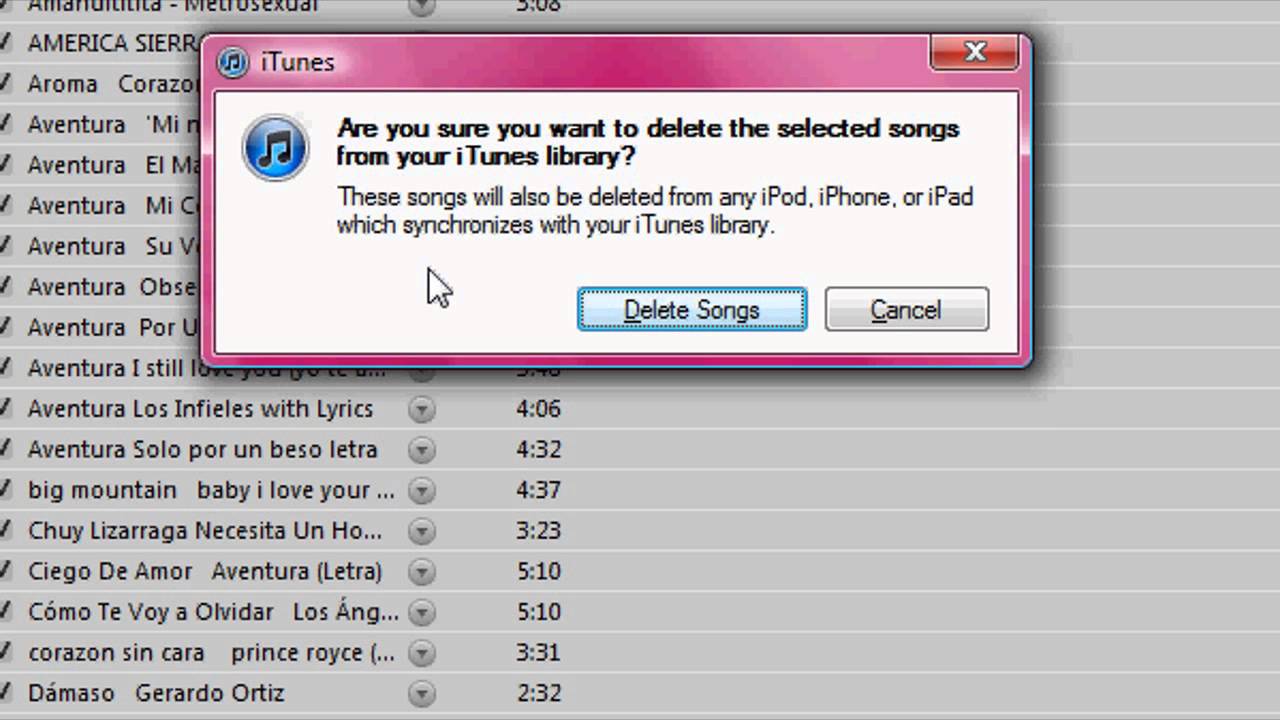Click the 2:32 duration of Dámaso
1280x720 pixels.
[x=538, y=693]
